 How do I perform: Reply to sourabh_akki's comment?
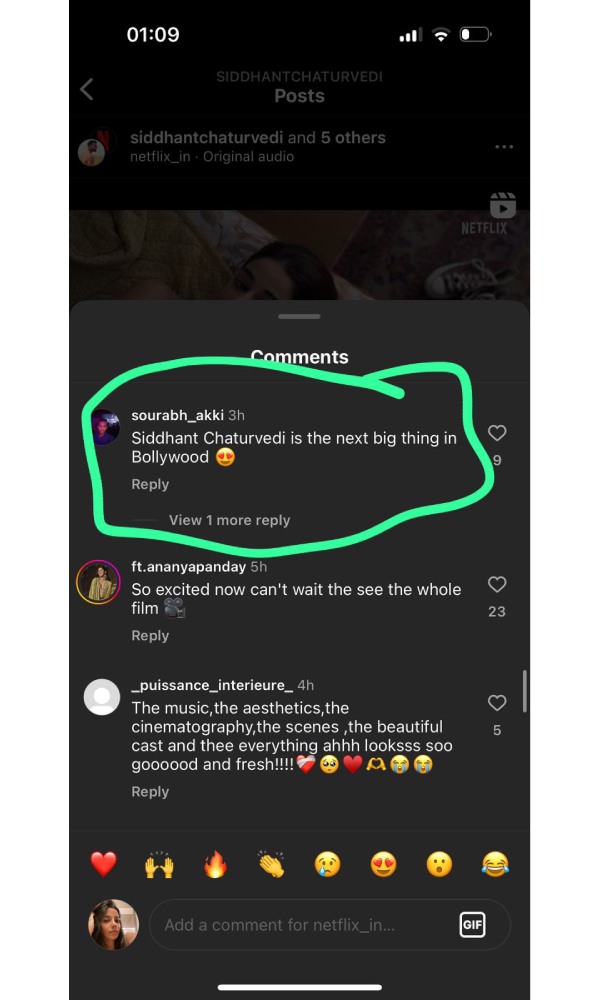[x=150, y=484]
